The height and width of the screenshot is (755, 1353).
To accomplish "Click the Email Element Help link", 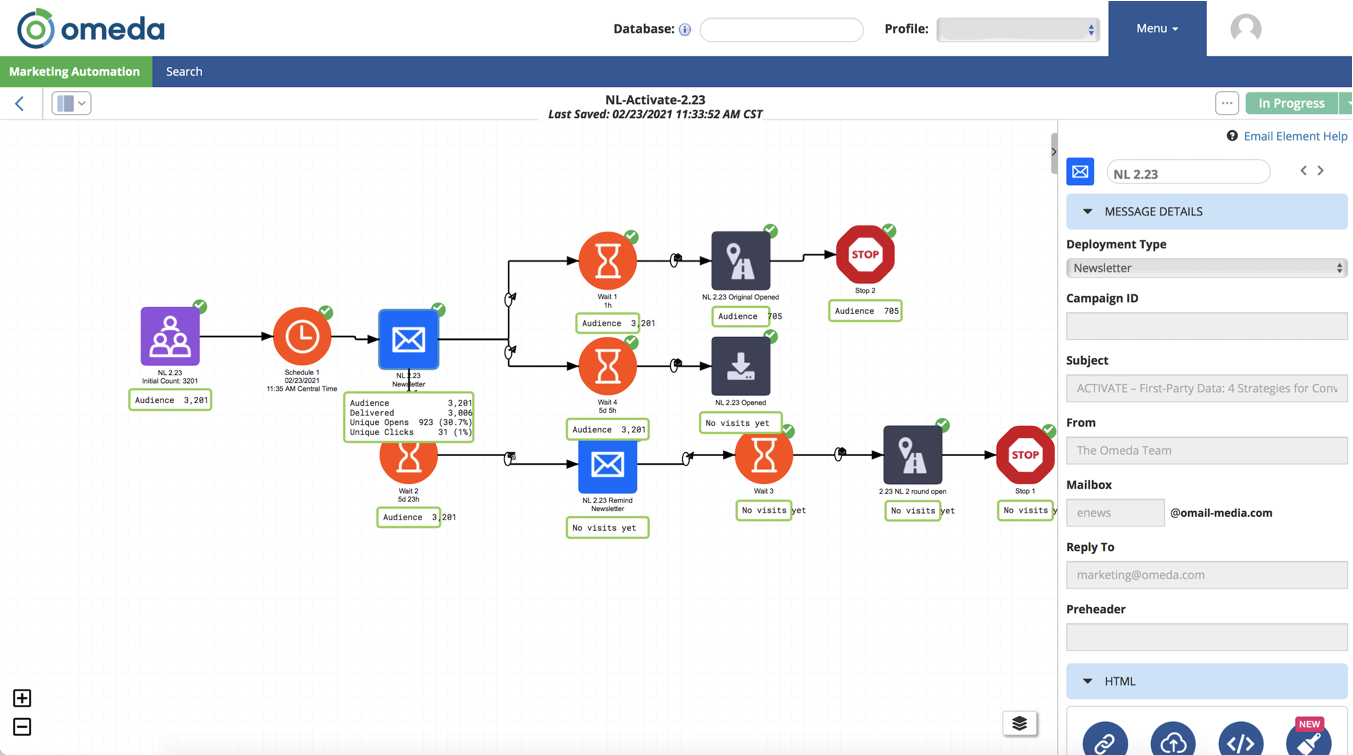I will pyautogui.click(x=1293, y=136).
